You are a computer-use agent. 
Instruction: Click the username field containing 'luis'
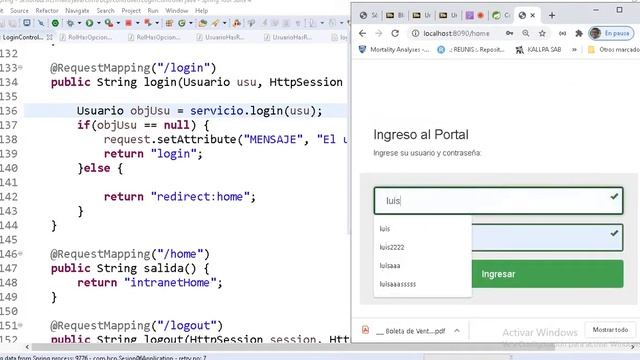click(498, 201)
